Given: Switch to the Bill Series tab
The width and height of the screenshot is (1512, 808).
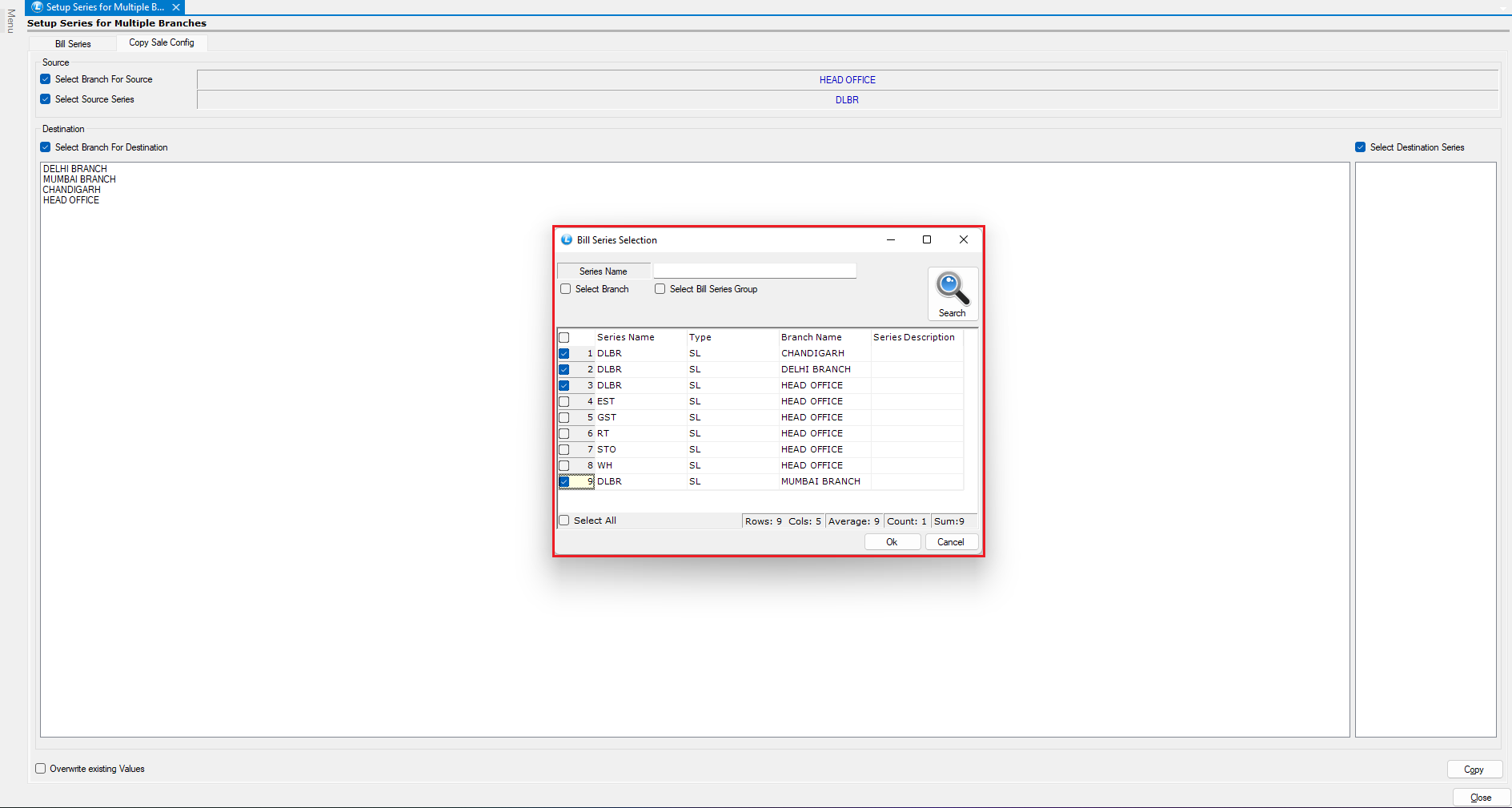Looking at the screenshot, I should click(x=73, y=44).
